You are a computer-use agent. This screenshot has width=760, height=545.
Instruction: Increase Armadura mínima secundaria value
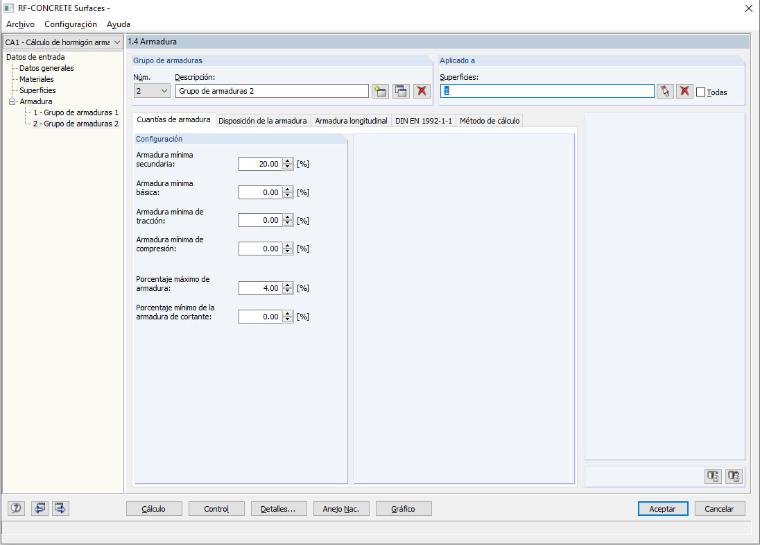[288, 161]
